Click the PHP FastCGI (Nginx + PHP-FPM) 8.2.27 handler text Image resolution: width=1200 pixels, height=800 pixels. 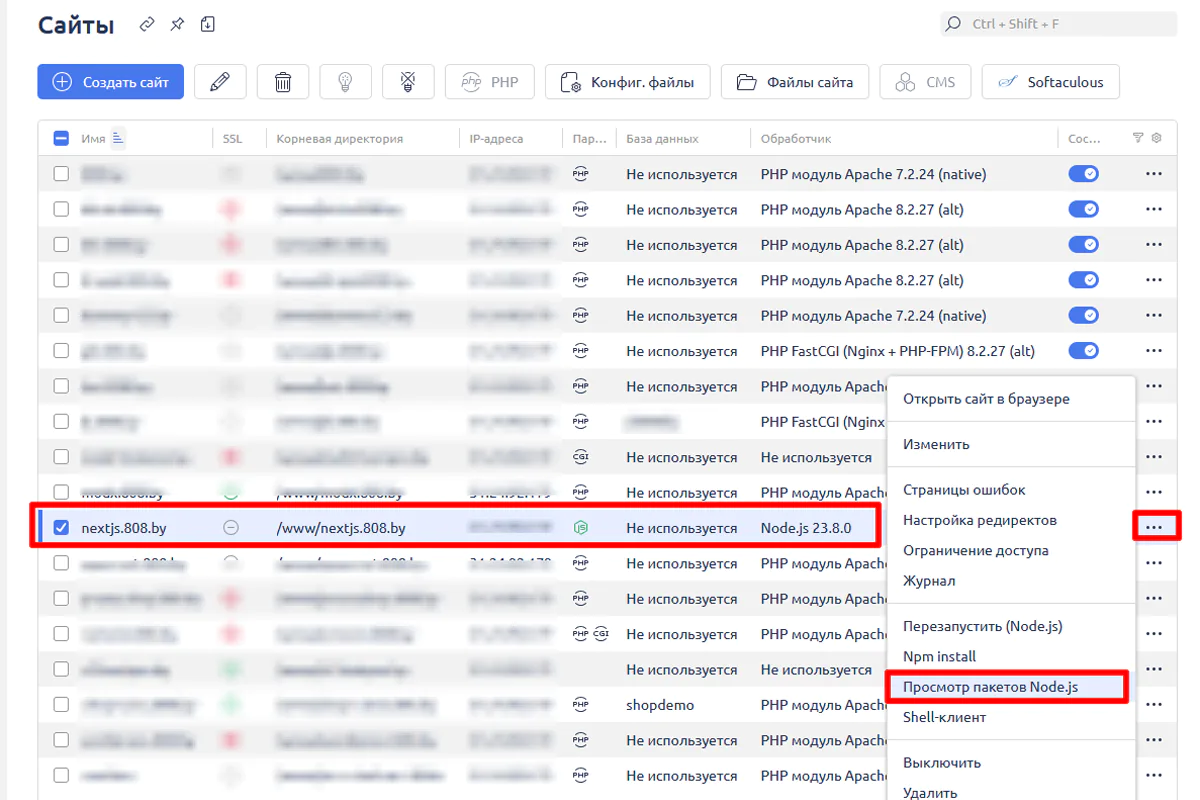pyautogui.click(x=898, y=351)
